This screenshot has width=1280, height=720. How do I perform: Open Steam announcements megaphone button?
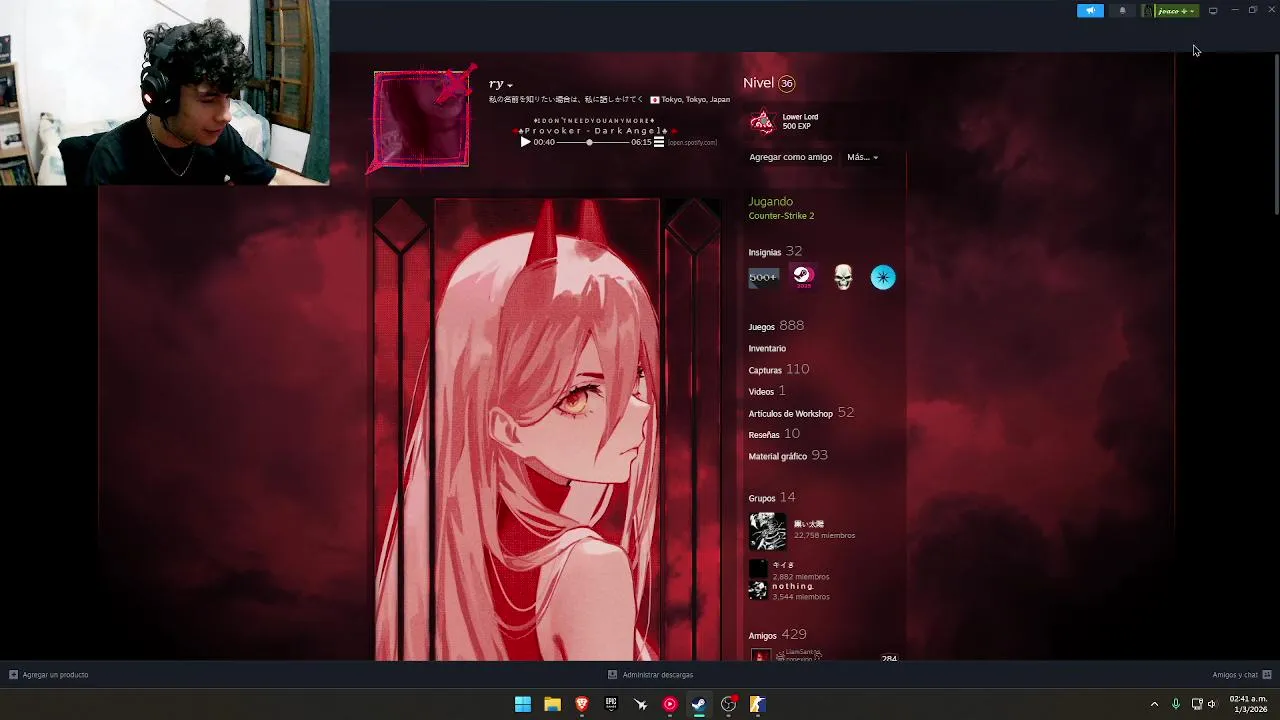(1090, 11)
